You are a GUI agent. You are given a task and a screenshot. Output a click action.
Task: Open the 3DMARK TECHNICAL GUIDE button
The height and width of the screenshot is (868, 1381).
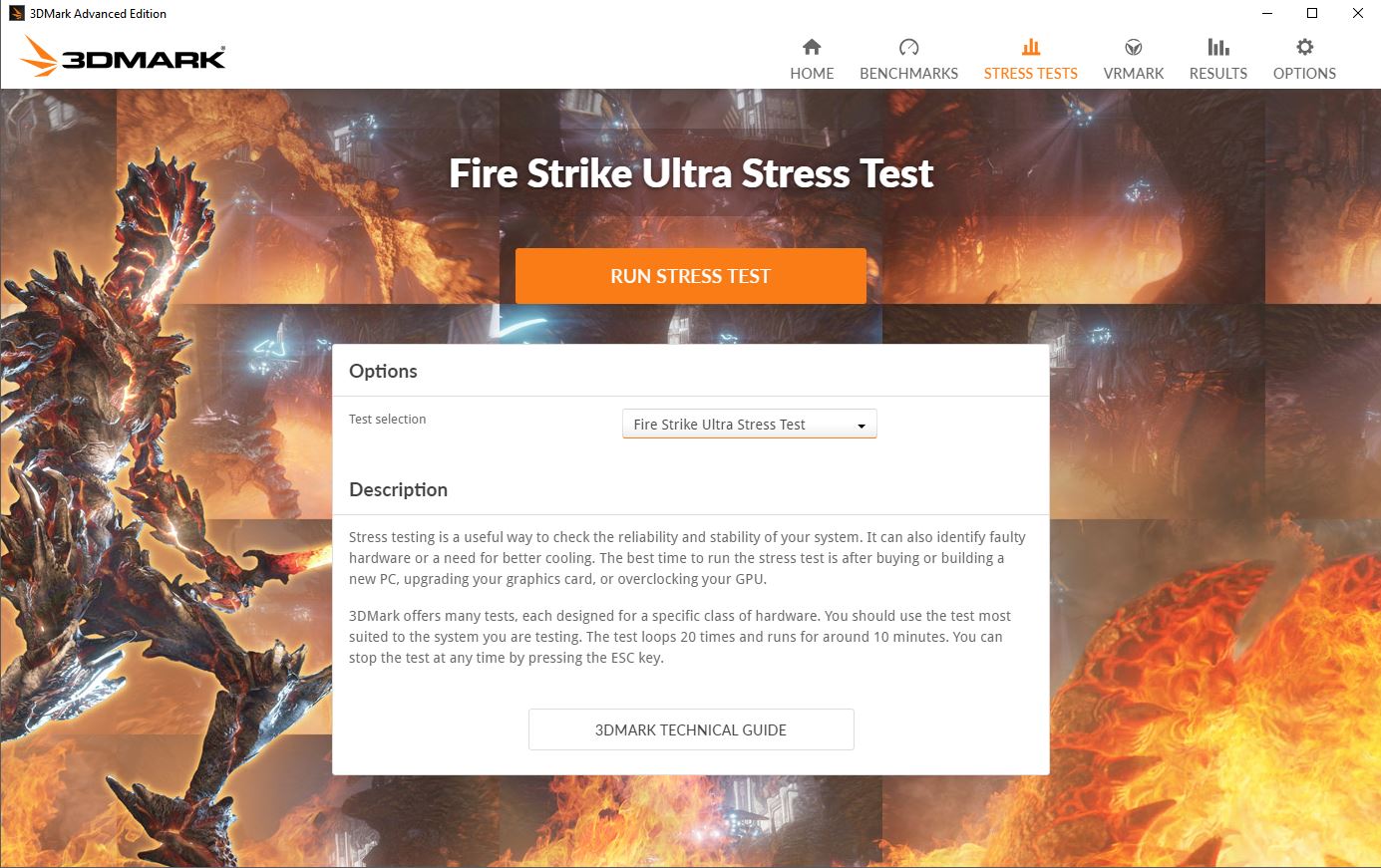point(691,729)
